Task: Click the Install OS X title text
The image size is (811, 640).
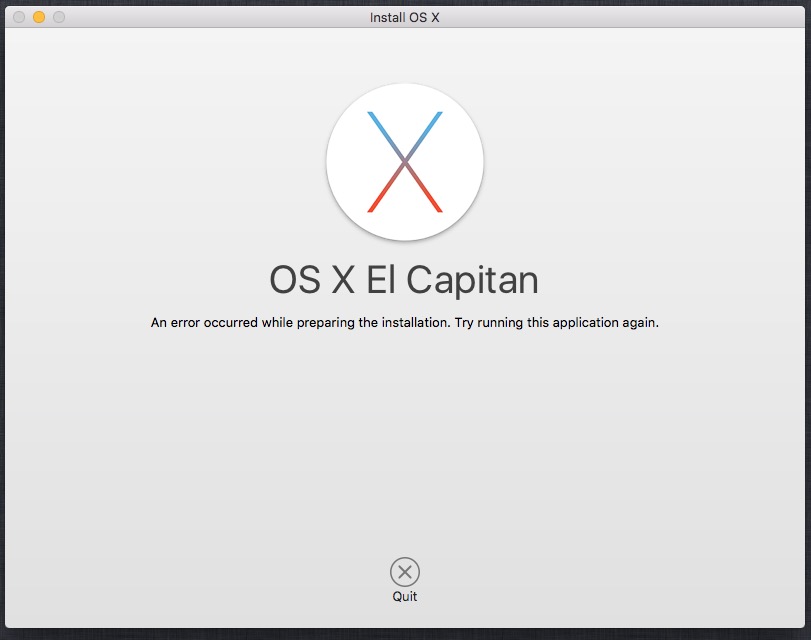Action: tap(404, 18)
